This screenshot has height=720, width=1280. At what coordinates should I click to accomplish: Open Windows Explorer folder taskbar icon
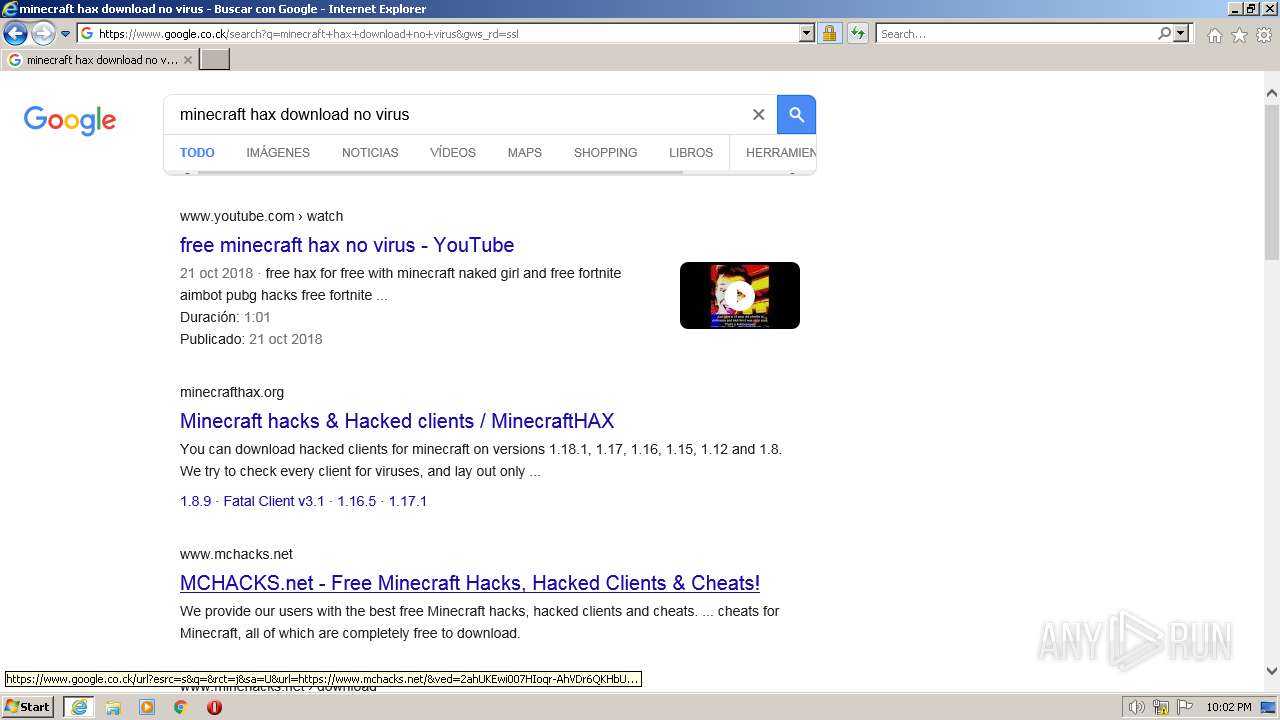113,707
